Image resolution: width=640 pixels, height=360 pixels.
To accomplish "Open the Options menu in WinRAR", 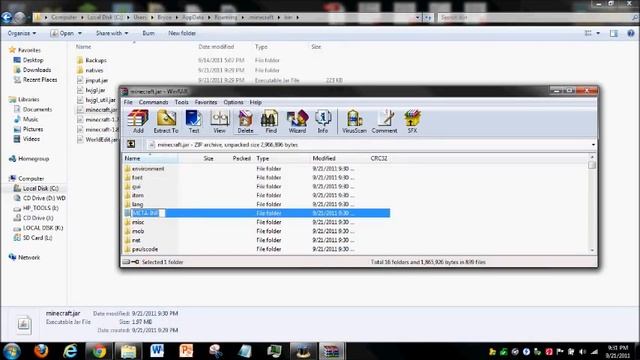I will click(233, 102).
